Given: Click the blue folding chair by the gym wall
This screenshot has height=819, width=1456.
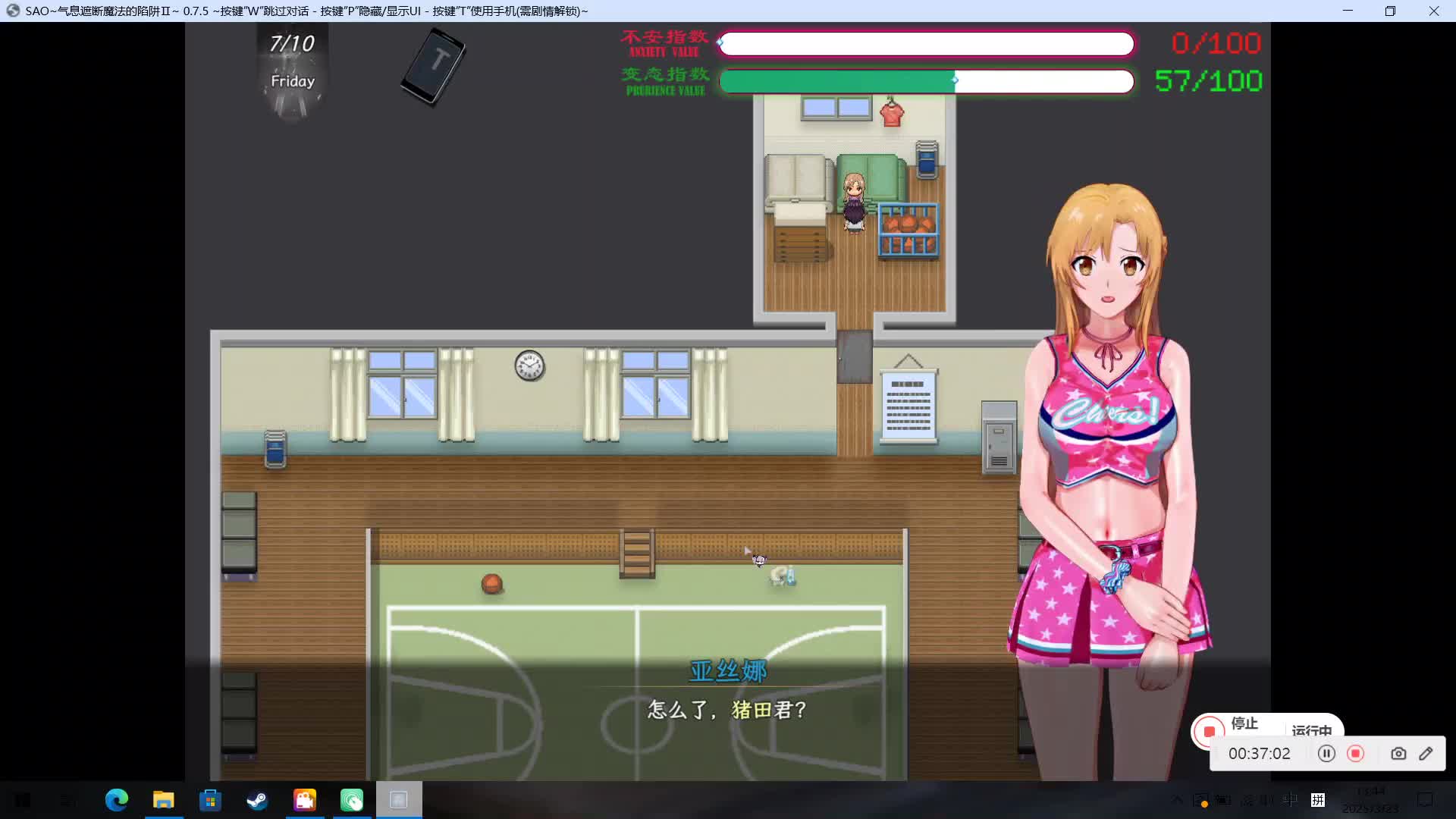Looking at the screenshot, I should pos(275,449).
